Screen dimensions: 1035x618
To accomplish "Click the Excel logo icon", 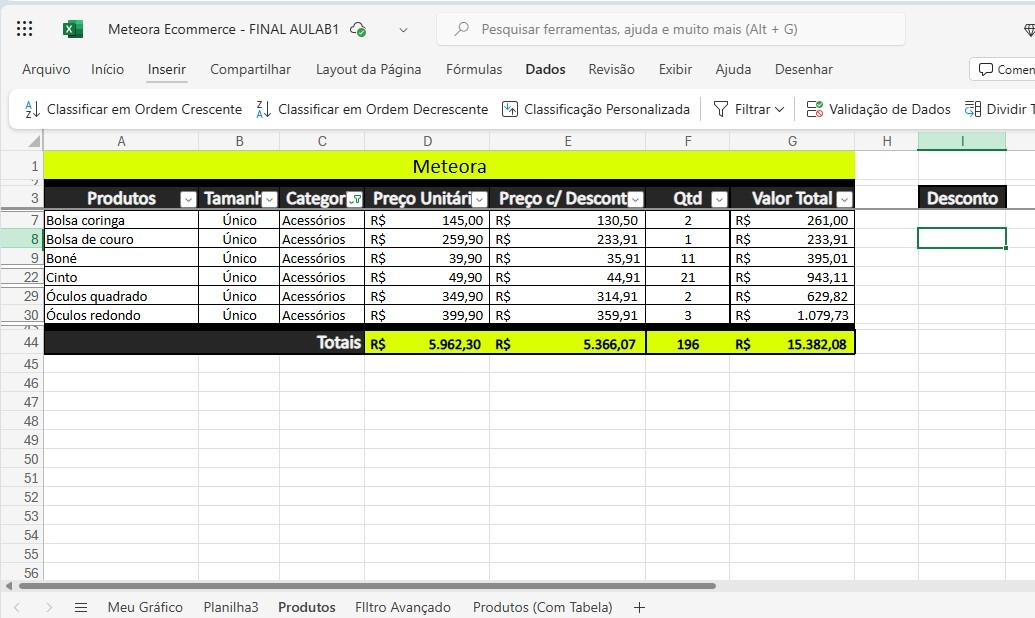I will click(x=73, y=29).
